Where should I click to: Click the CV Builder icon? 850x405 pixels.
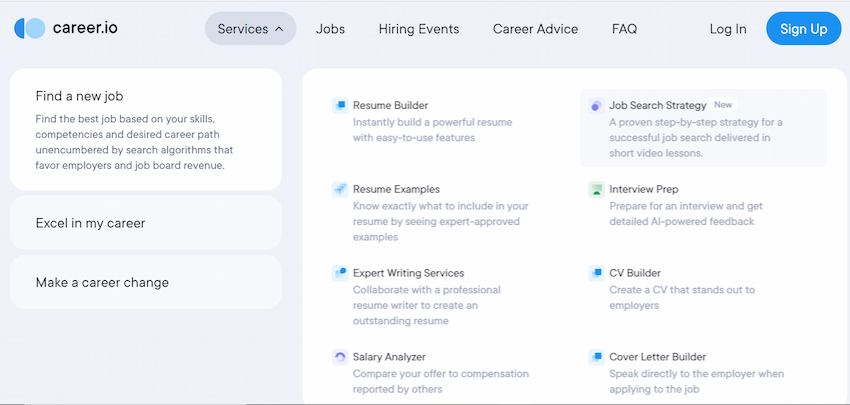(596, 273)
